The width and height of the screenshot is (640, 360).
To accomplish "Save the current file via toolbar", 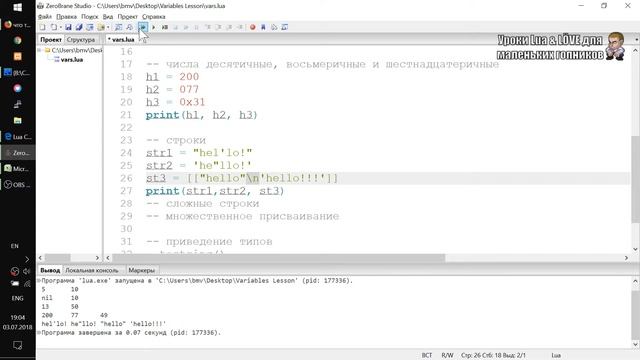I will point(68,27).
